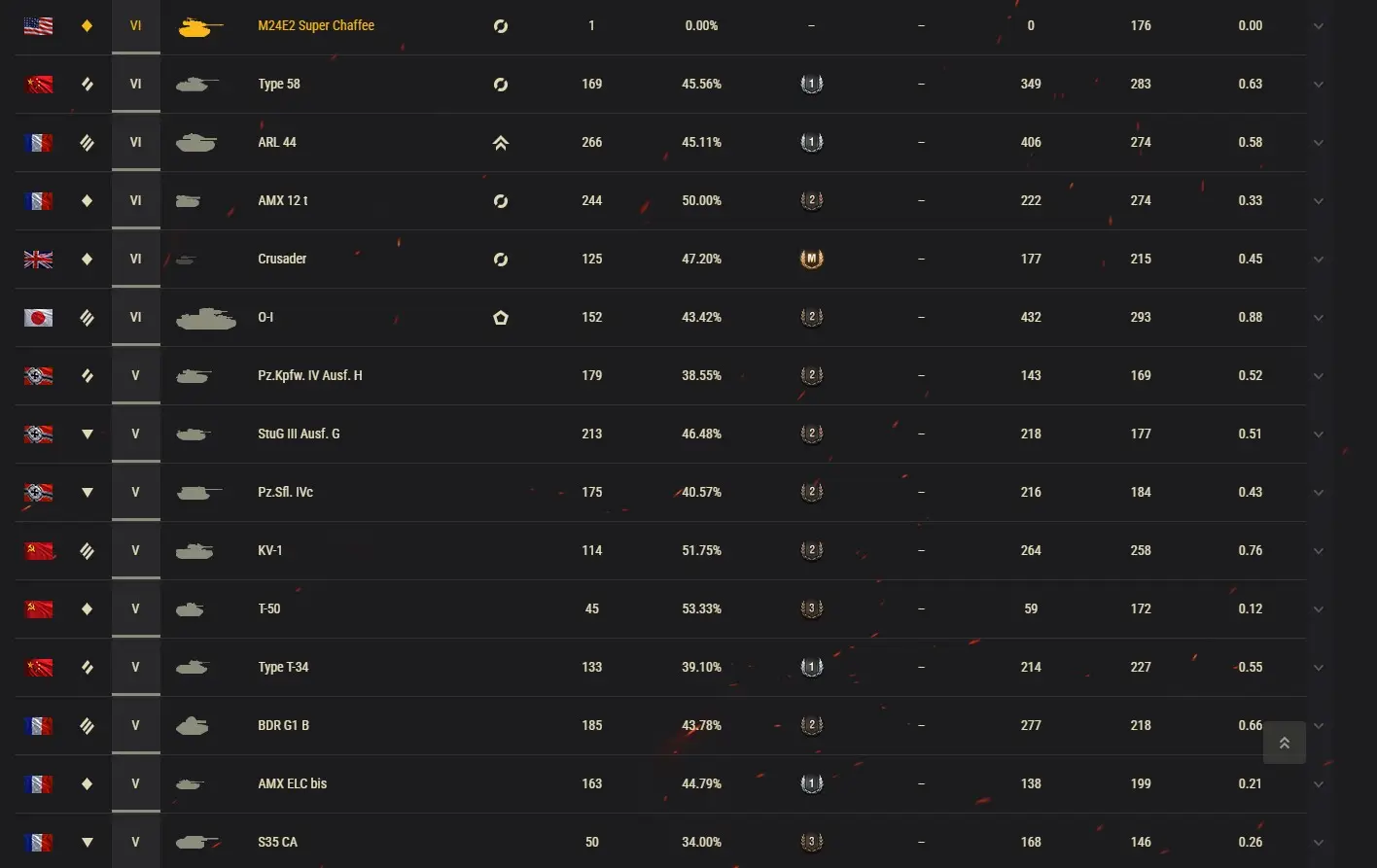Image resolution: width=1377 pixels, height=868 pixels.
Task: Expand the KV-1 row chevron
Action: click(1319, 551)
